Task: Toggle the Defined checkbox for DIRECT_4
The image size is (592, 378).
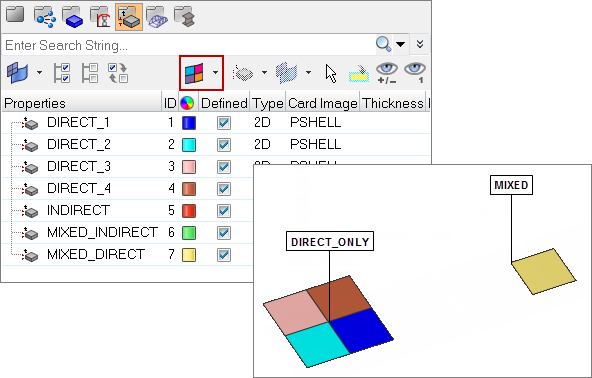Action: 224,188
